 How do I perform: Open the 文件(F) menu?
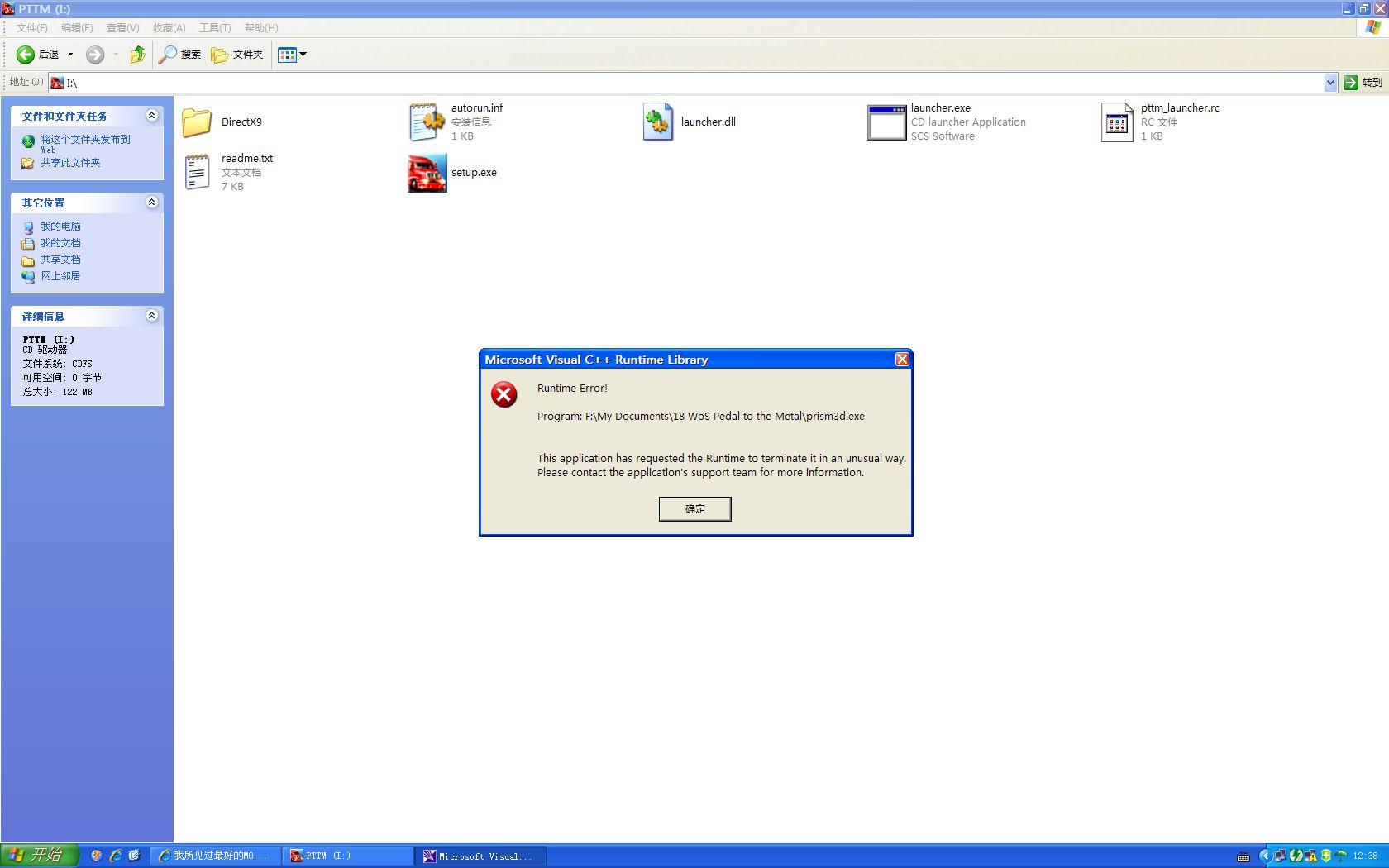click(32, 28)
